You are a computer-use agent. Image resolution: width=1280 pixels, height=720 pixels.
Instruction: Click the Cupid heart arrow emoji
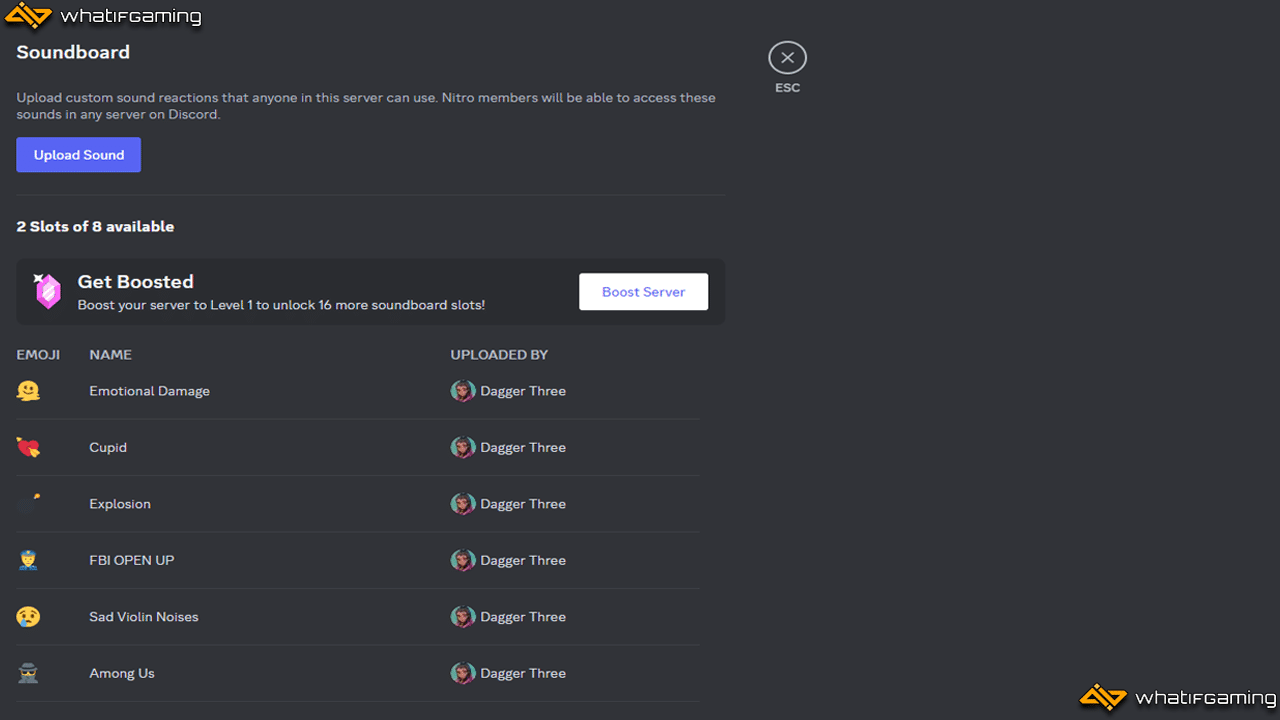28,447
